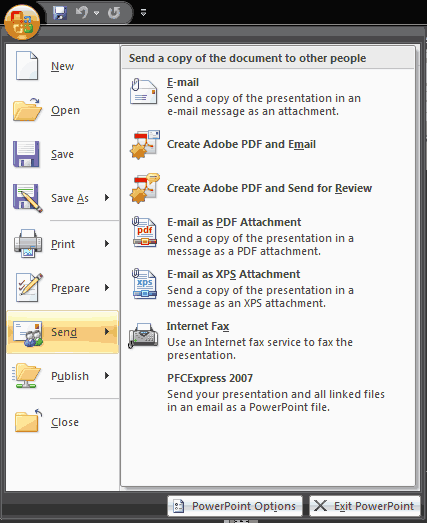Select New from the Office menu
This screenshot has width=427, height=523.
coord(62,66)
